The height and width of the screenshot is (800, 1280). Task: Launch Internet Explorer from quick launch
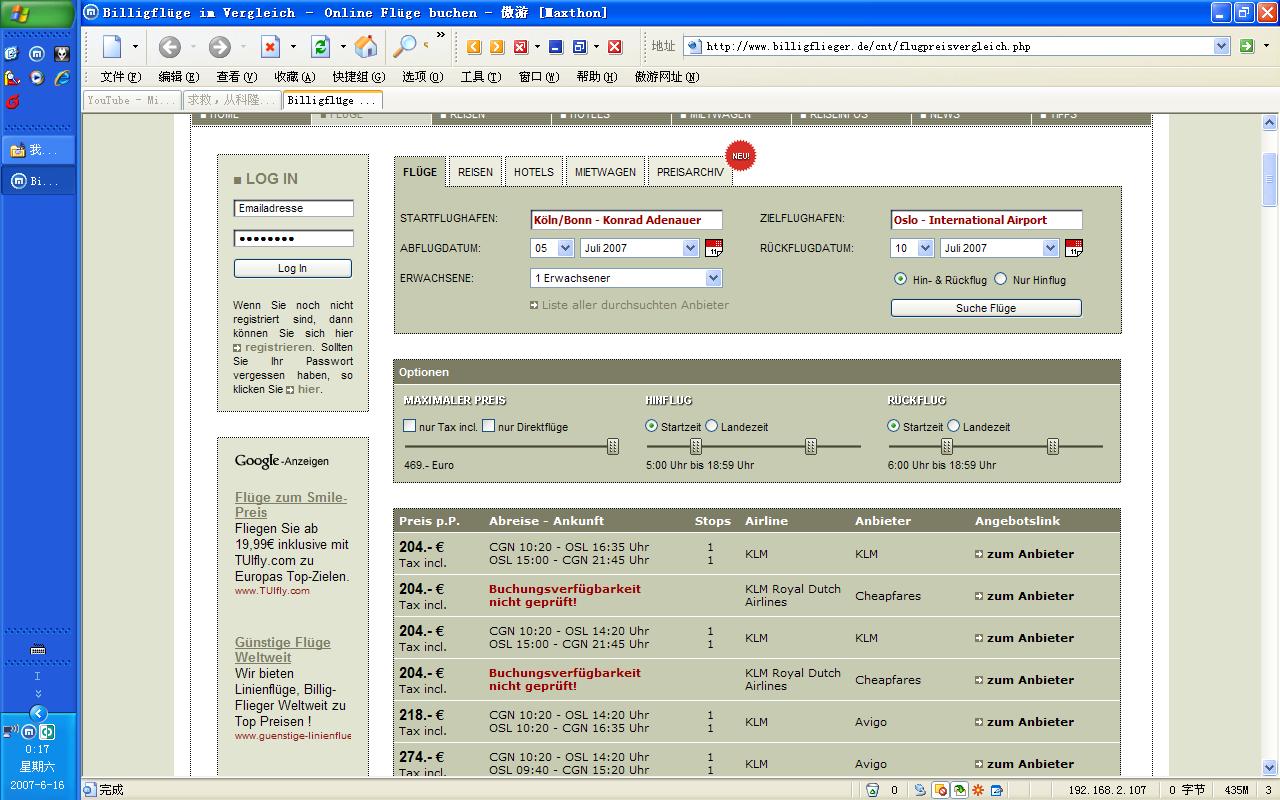pos(61,77)
